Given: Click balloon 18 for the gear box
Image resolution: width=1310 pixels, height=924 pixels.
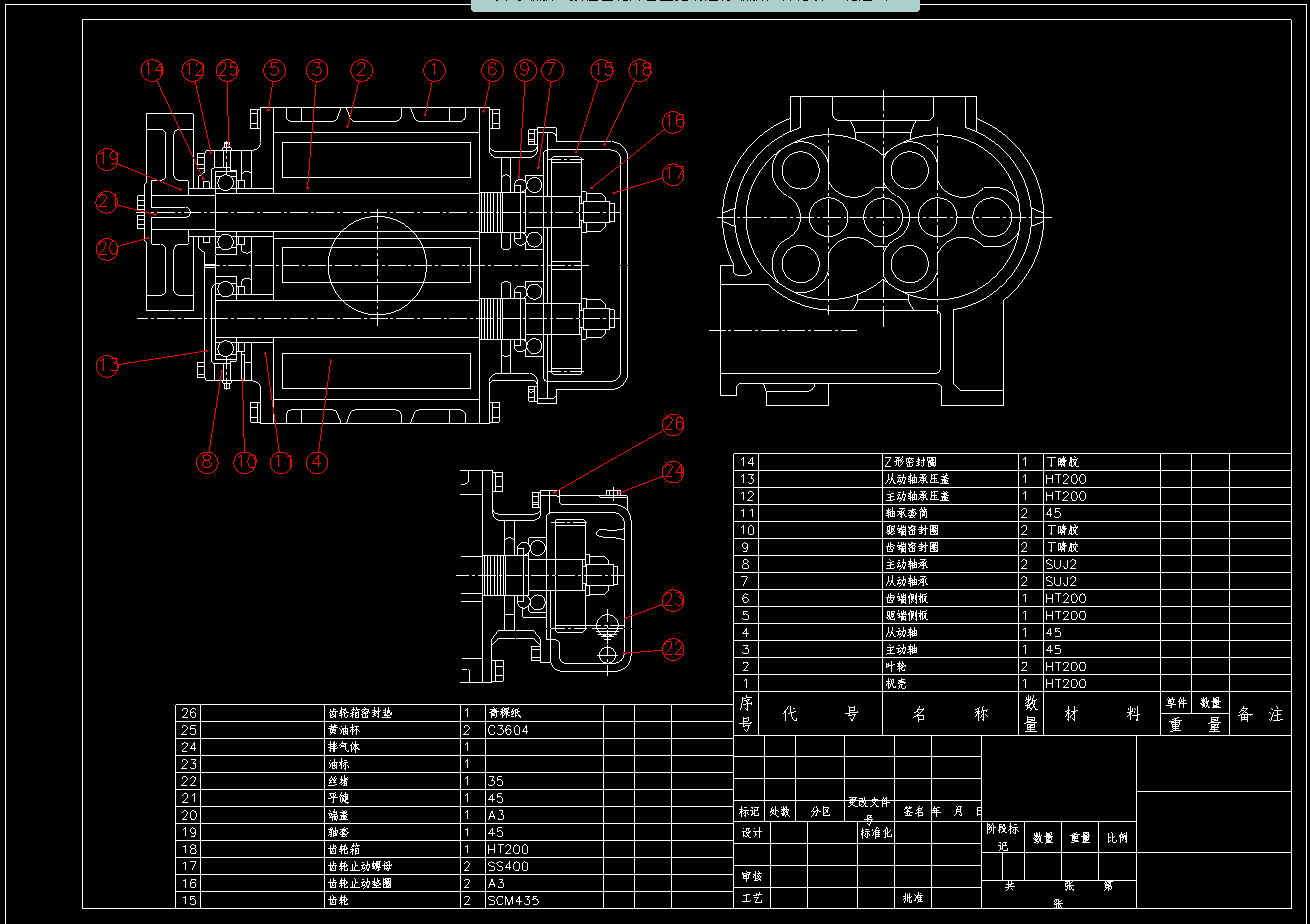Looking at the screenshot, I should (640, 70).
